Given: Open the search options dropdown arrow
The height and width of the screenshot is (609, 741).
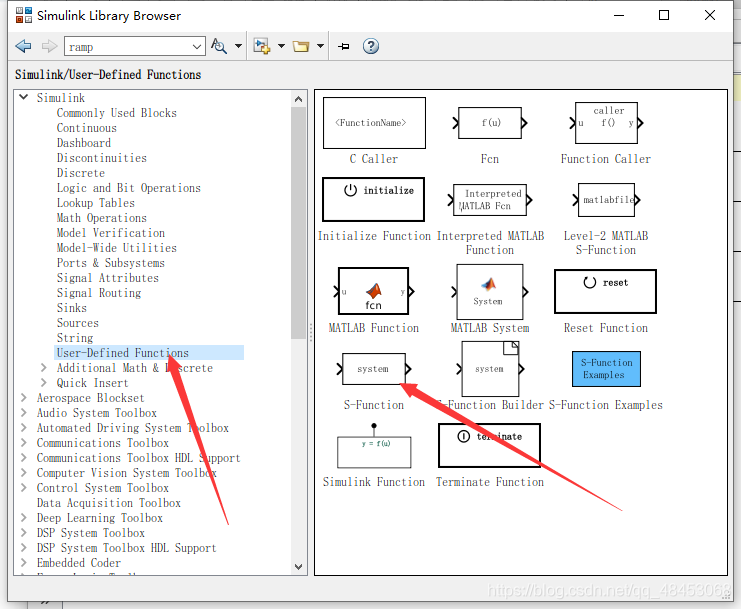Looking at the screenshot, I should click(239, 46).
